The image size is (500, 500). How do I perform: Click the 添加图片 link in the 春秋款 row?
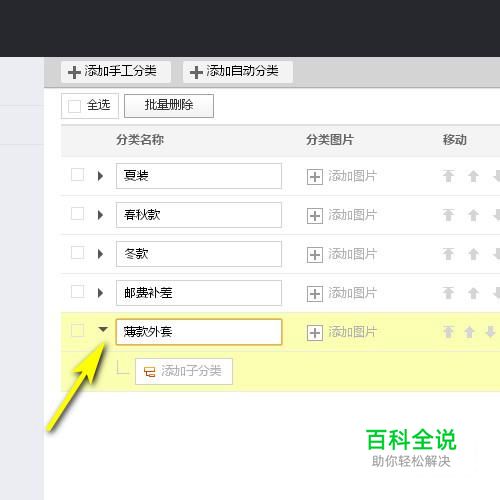tap(352, 215)
